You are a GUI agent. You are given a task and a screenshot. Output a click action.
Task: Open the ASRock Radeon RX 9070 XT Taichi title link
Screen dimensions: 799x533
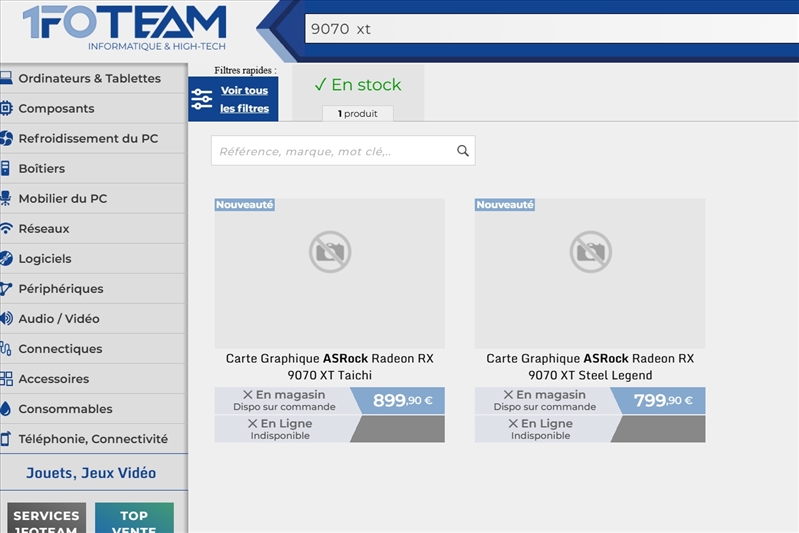329,366
